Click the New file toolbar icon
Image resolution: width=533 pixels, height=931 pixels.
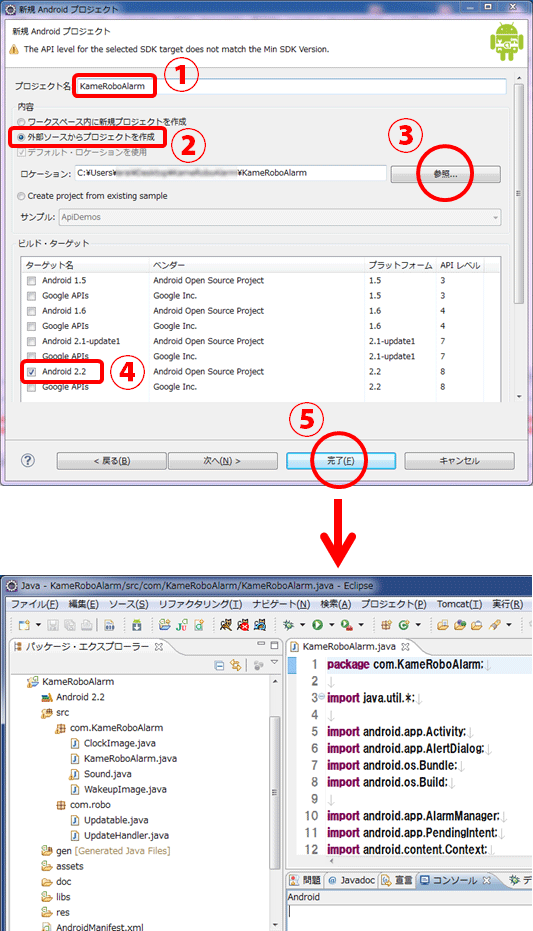coord(24,625)
